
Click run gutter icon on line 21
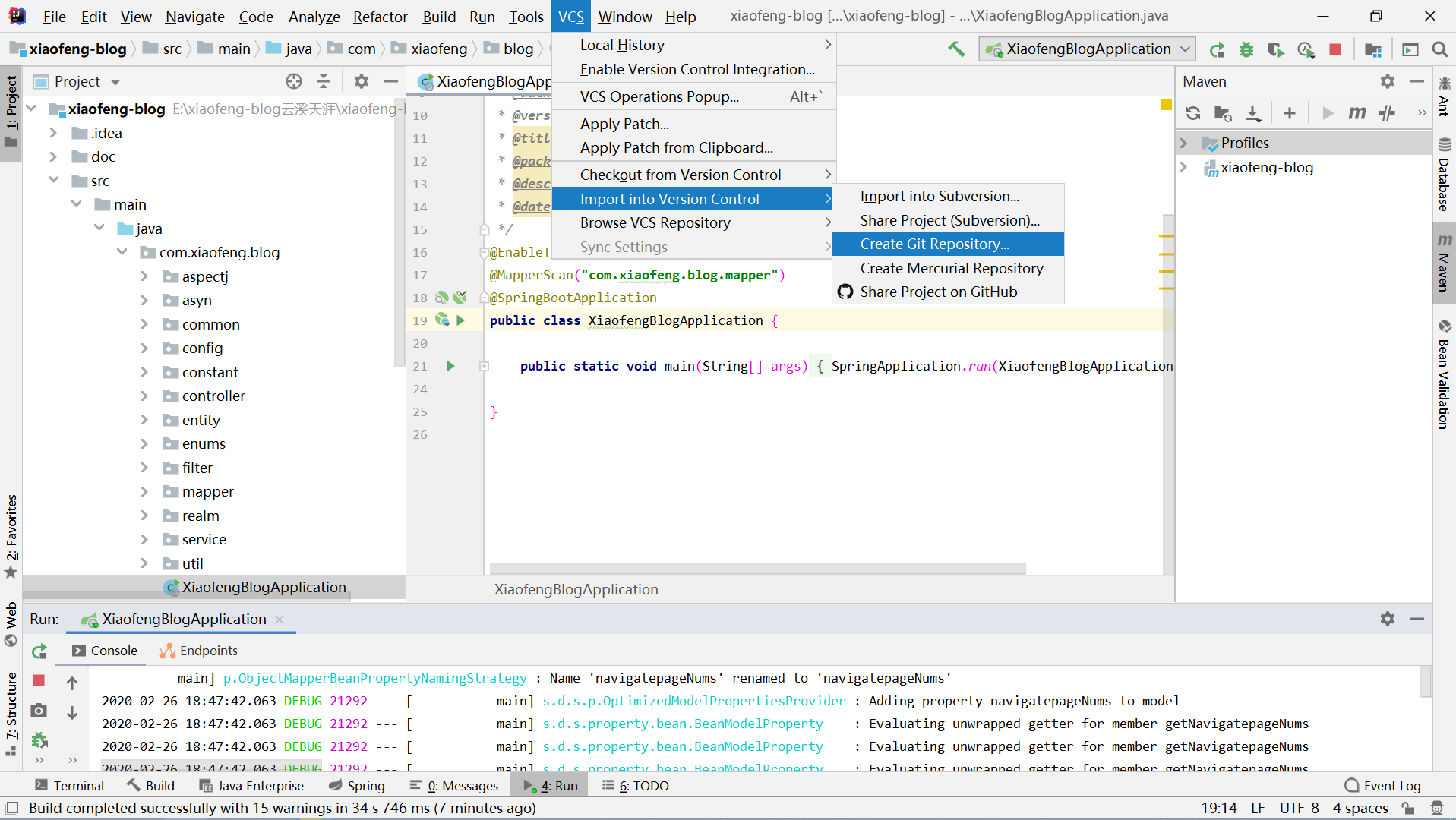pos(450,366)
